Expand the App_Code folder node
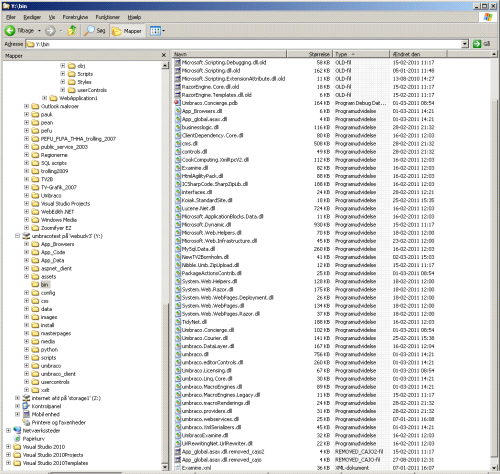The image size is (500, 474). click(26, 252)
